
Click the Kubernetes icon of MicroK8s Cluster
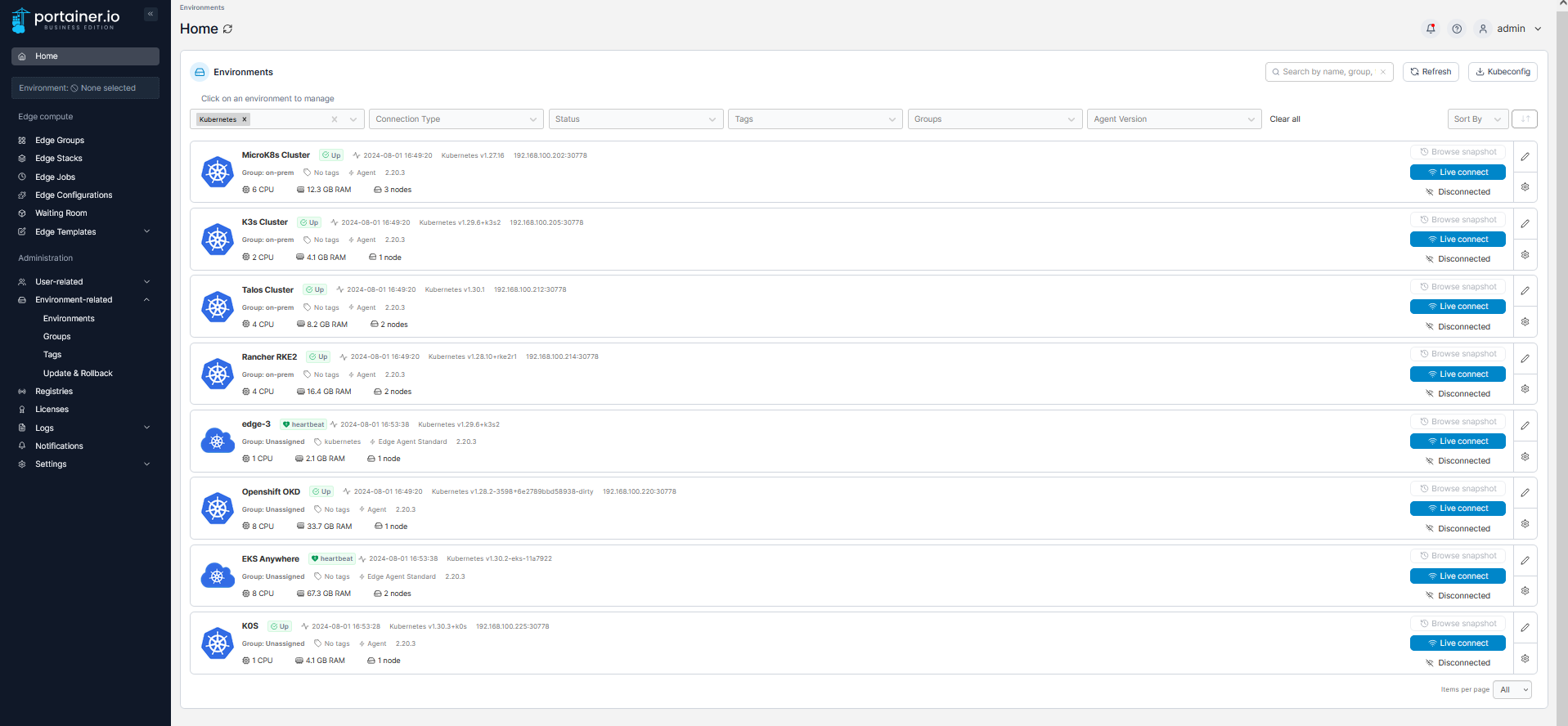pos(218,172)
